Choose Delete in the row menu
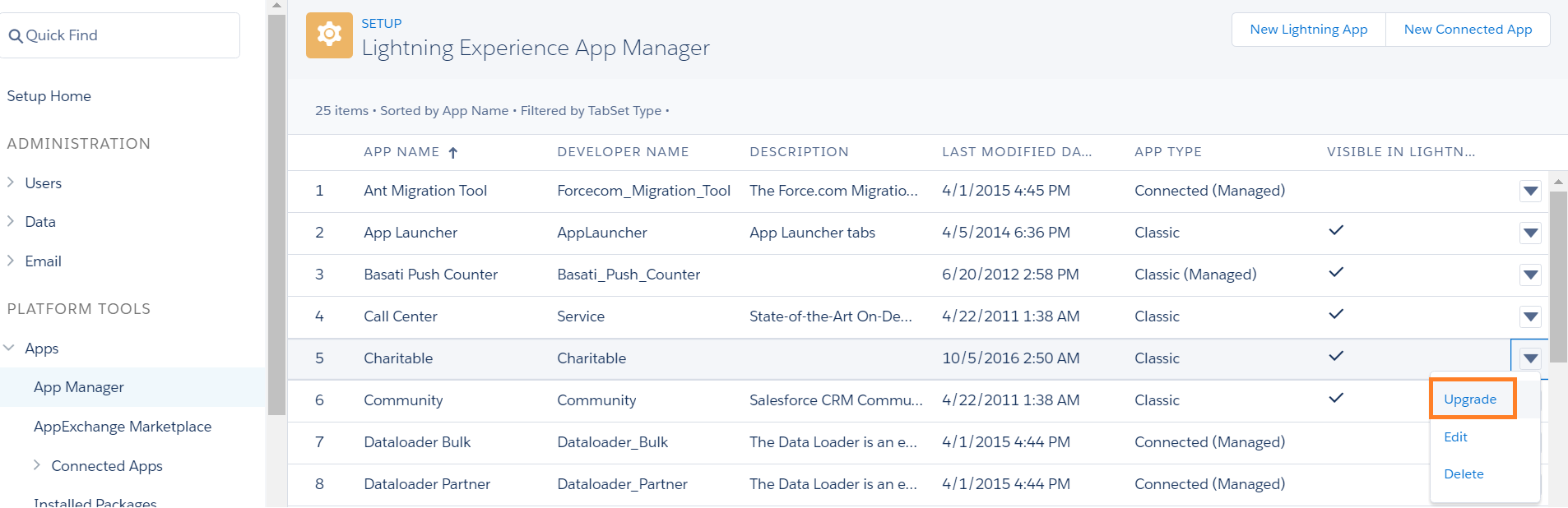 pyautogui.click(x=1464, y=474)
